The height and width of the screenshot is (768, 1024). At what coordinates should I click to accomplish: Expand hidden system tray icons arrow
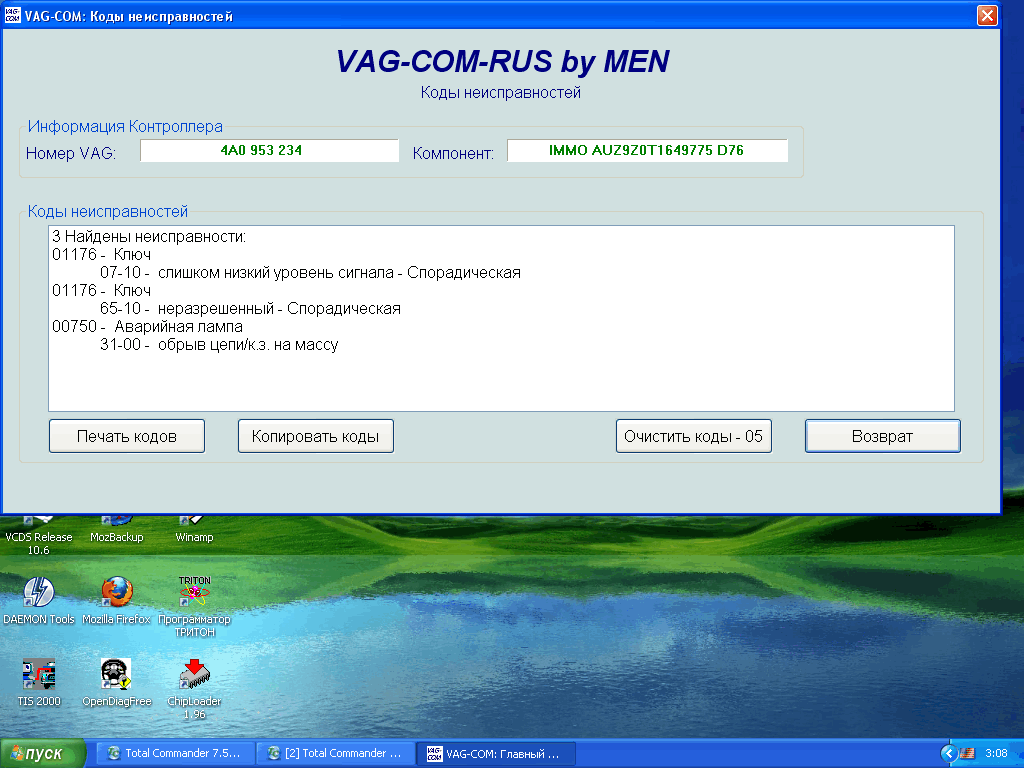pos(949,754)
